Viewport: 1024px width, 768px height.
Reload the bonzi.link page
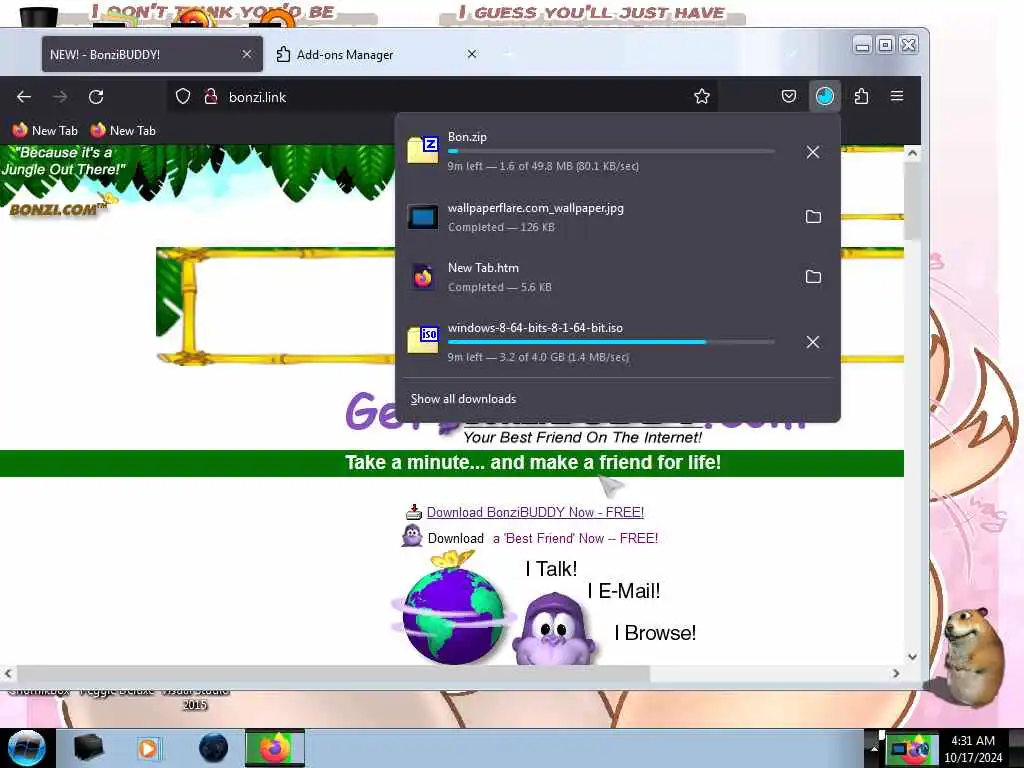tap(96, 97)
